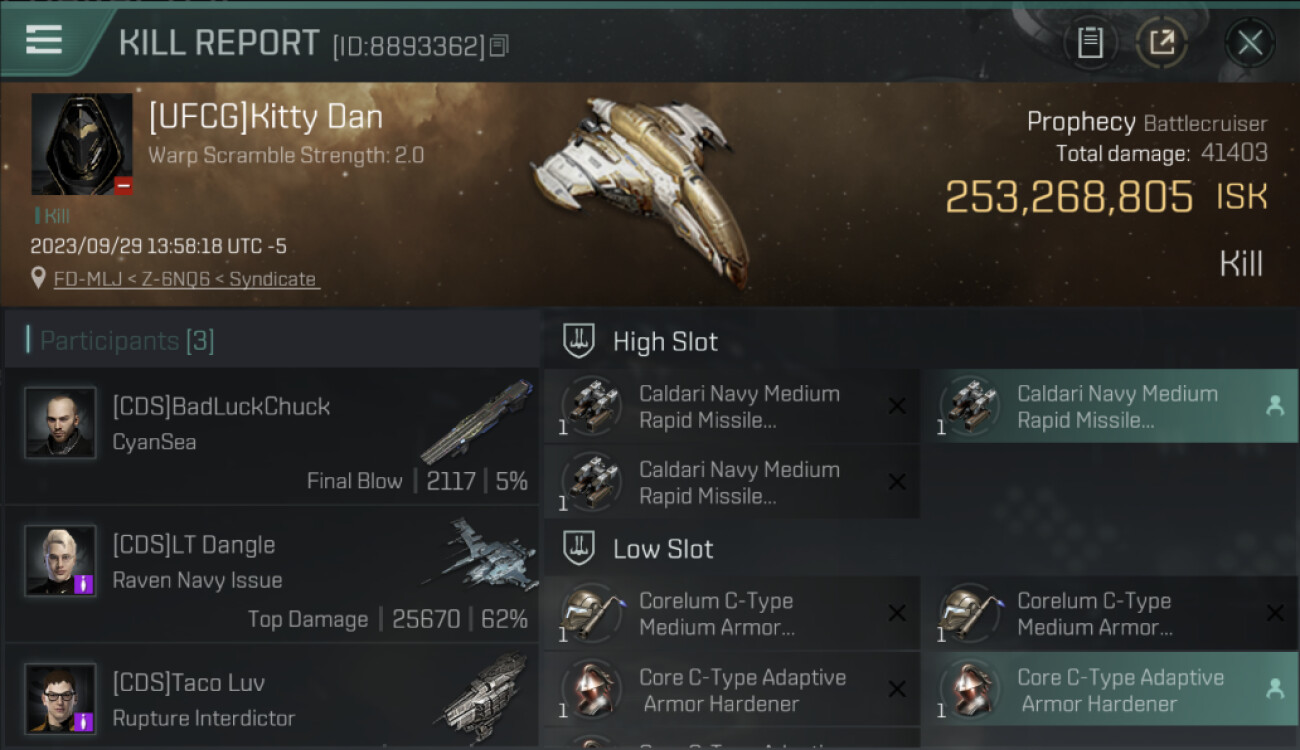Image resolution: width=1300 pixels, height=750 pixels.
Task: Open the hamburger menu icon
Action: (43, 40)
